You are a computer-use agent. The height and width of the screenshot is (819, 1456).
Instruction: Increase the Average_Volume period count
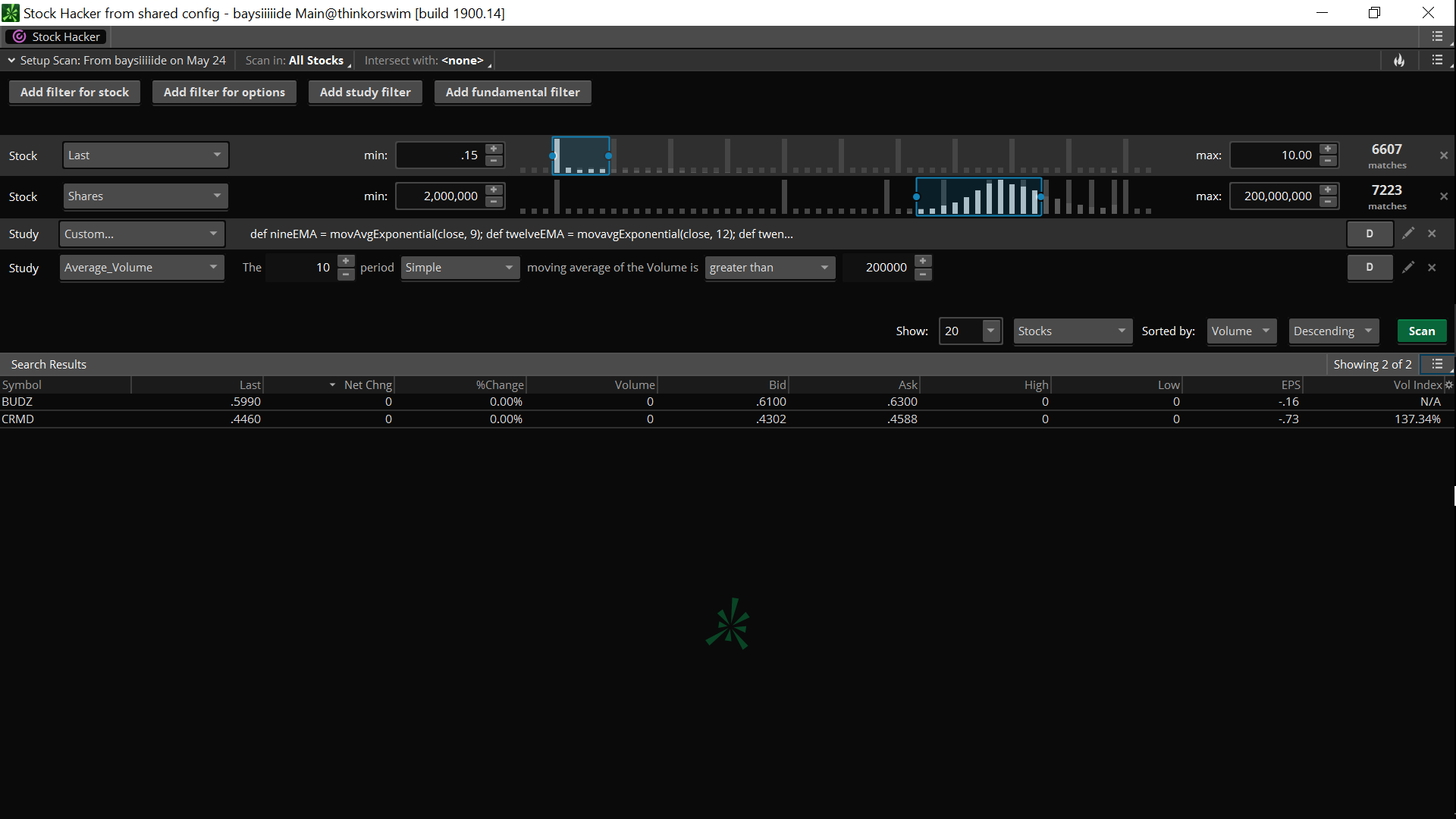[x=346, y=261]
